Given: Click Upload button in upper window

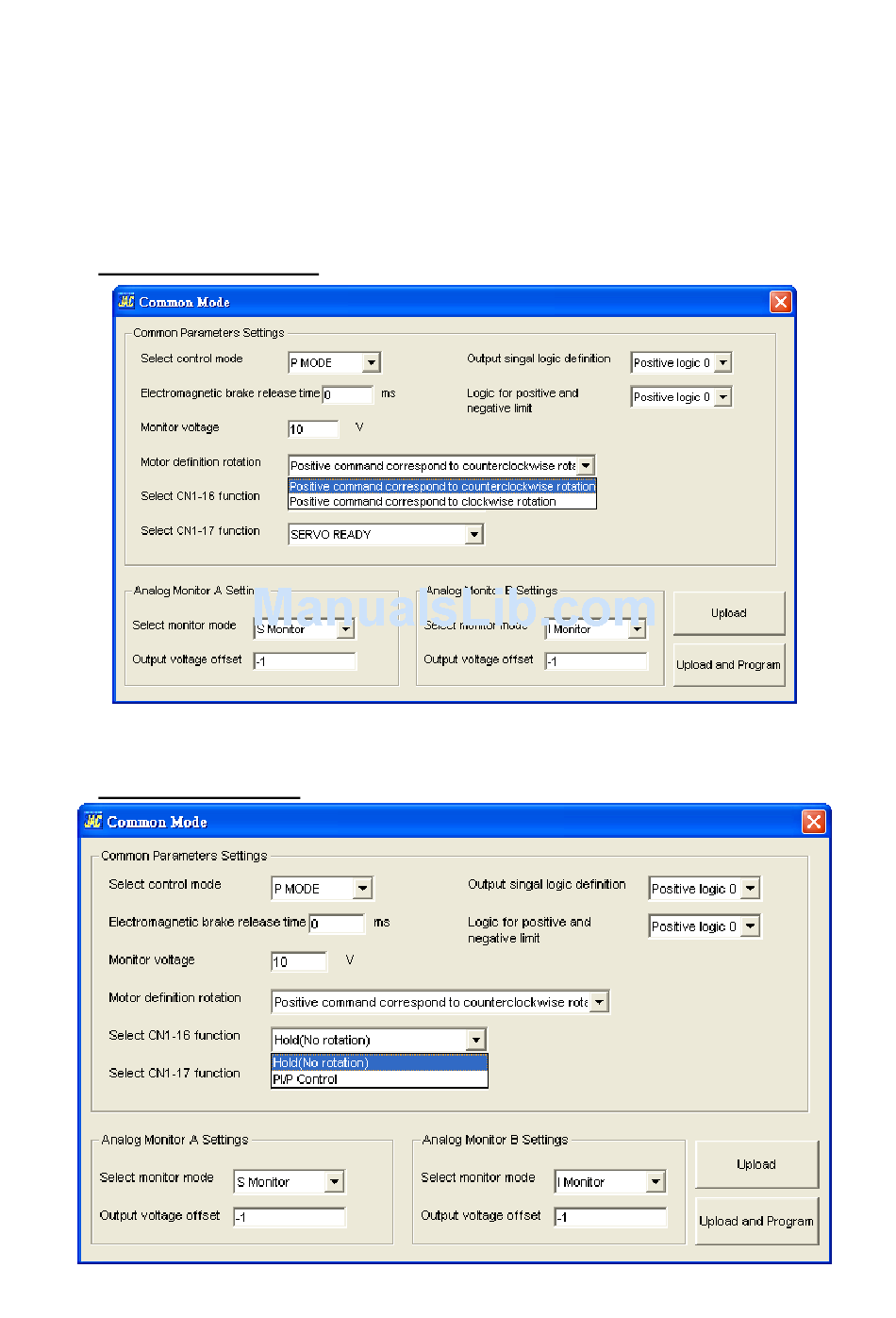Looking at the screenshot, I should [729, 613].
